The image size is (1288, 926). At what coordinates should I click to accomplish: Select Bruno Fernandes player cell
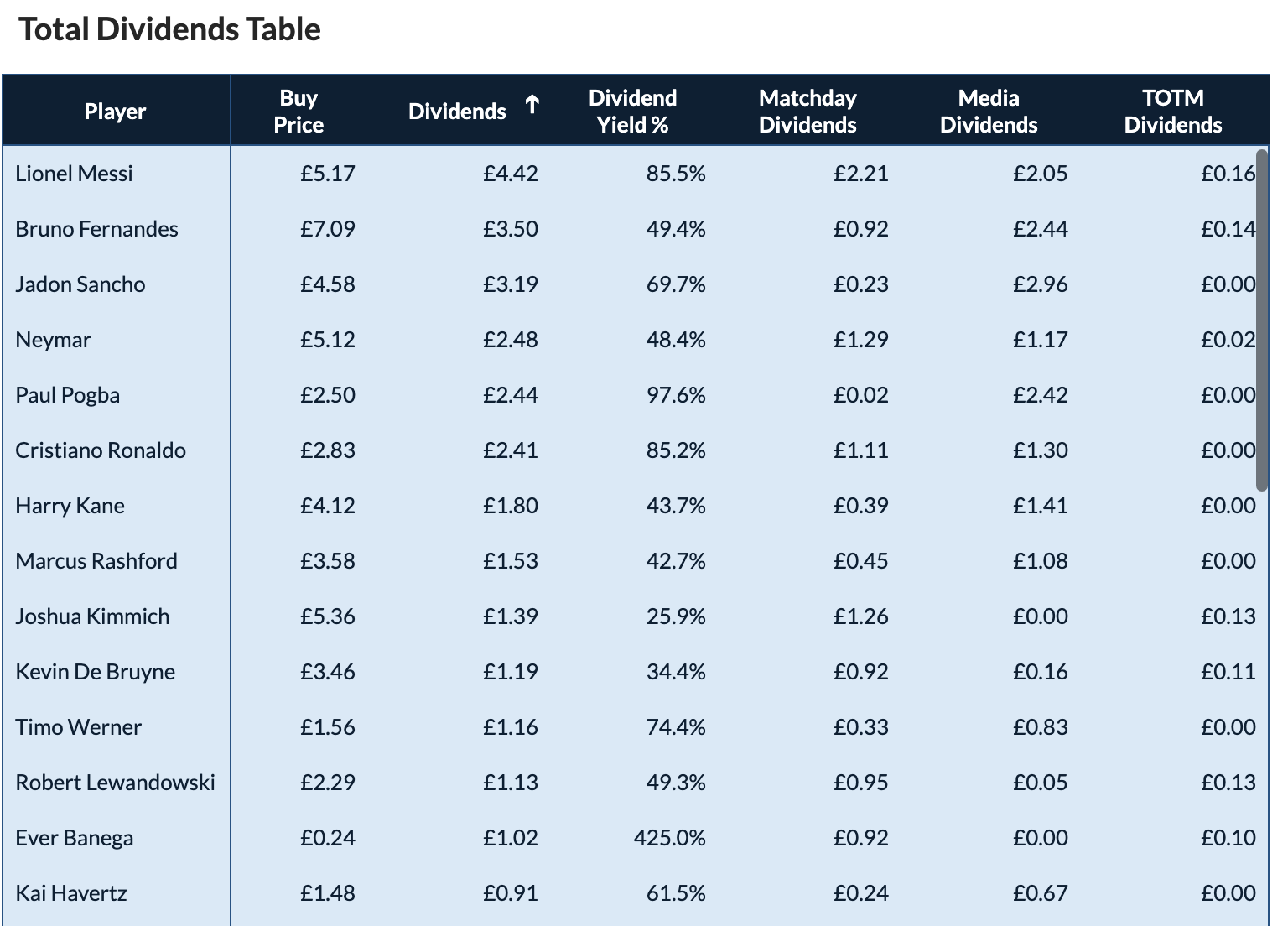[96, 229]
